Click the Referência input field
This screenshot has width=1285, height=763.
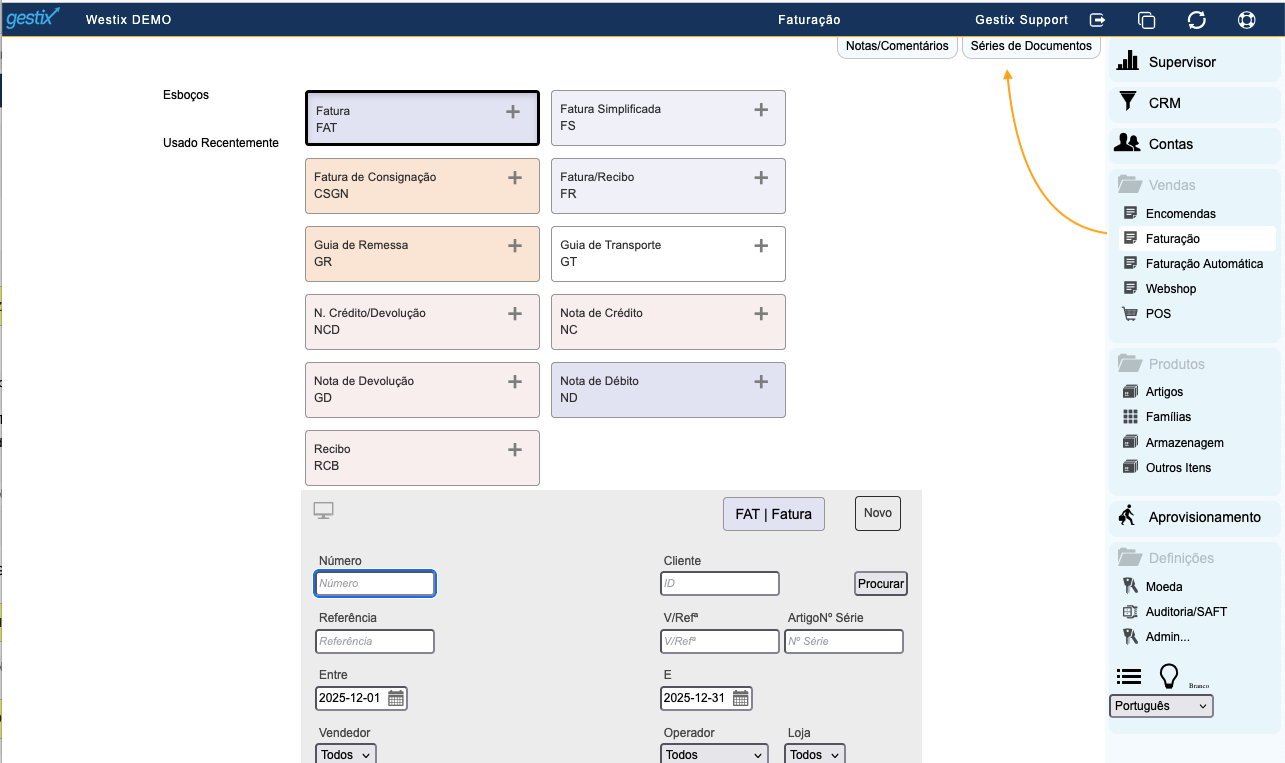[x=375, y=641]
